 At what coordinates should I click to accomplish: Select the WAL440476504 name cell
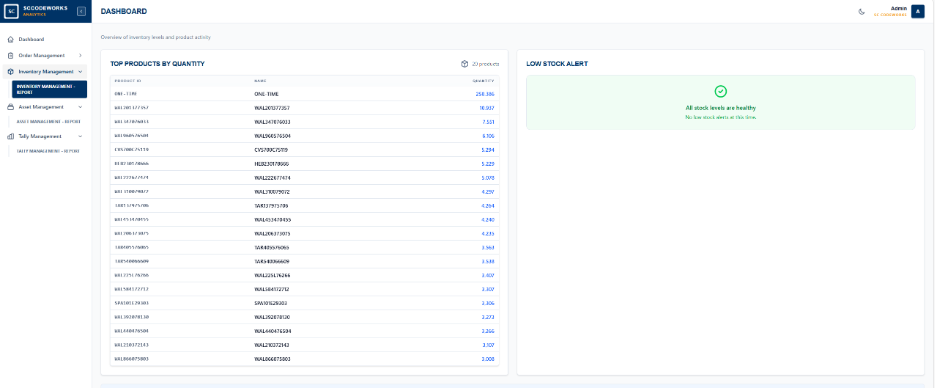click(272, 331)
